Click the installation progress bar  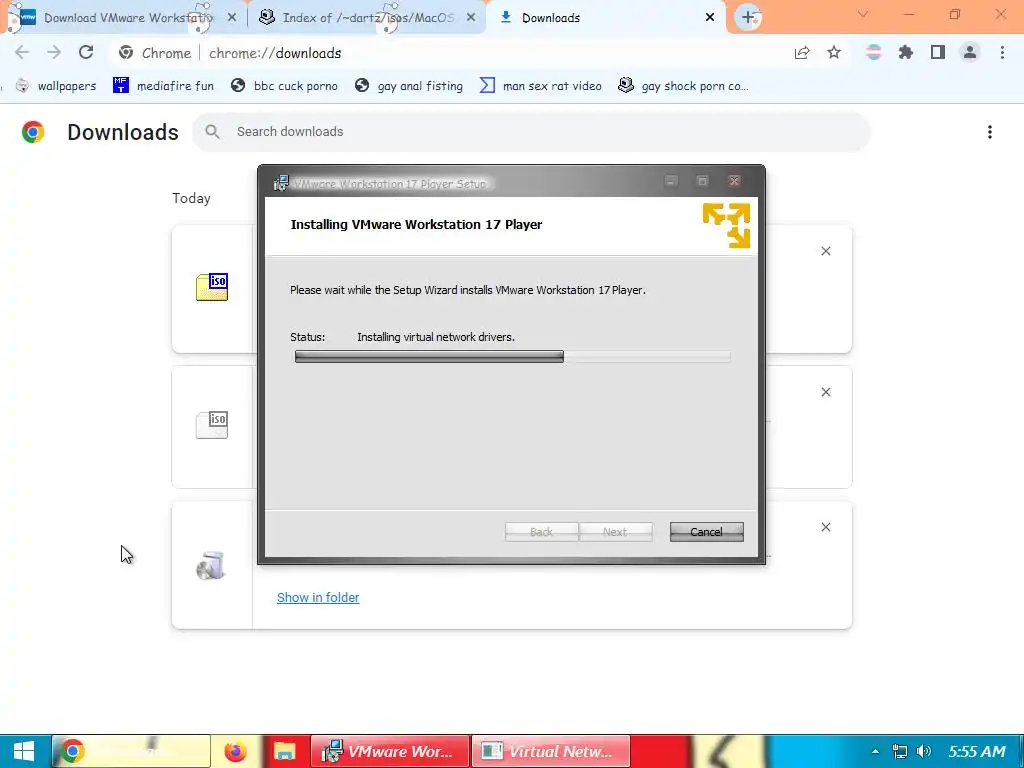coord(513,357)
